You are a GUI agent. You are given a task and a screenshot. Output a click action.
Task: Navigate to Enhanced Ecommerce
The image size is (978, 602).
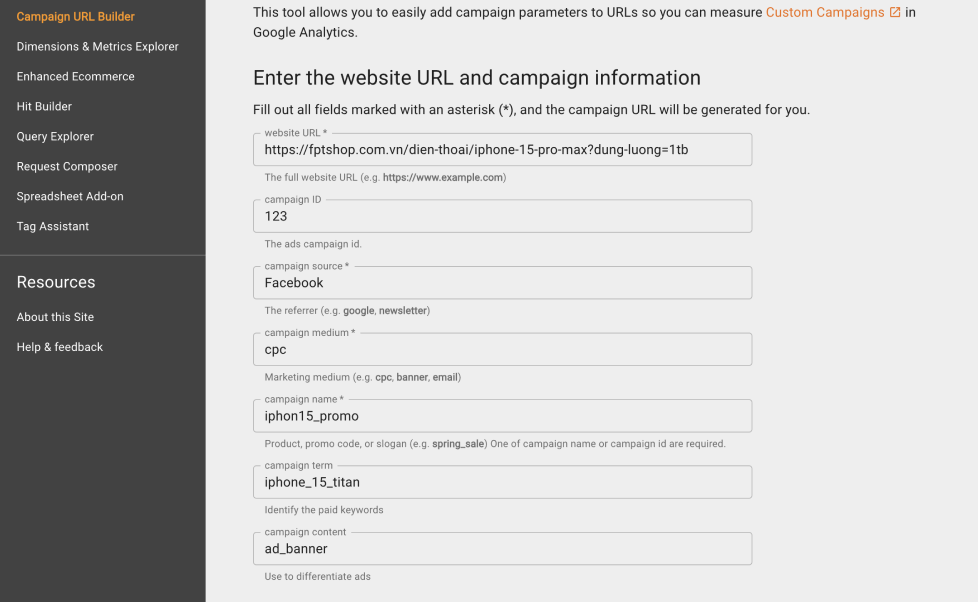[75, 76]
